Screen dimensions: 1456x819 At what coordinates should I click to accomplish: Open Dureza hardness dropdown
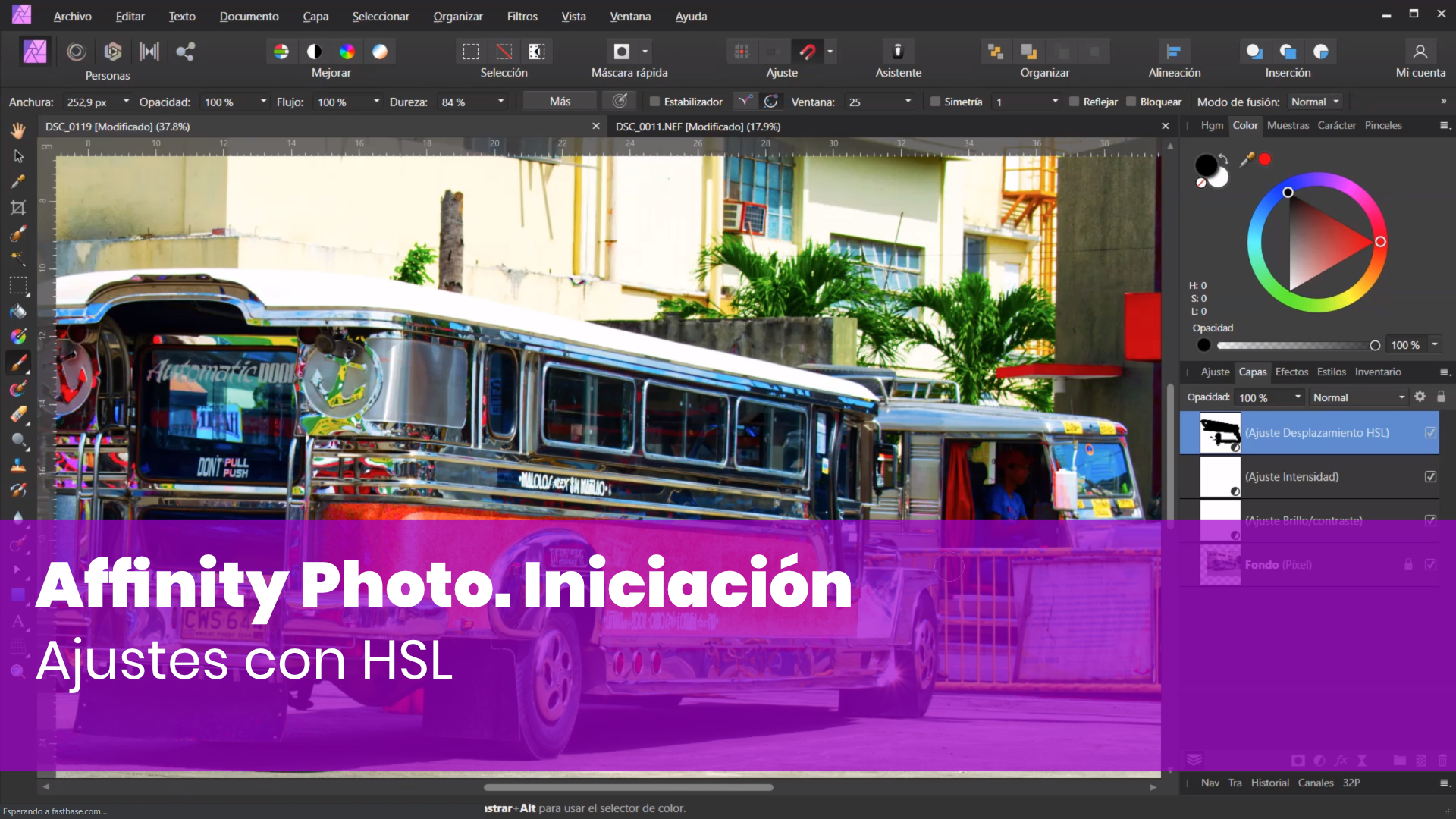click(500, 102)
